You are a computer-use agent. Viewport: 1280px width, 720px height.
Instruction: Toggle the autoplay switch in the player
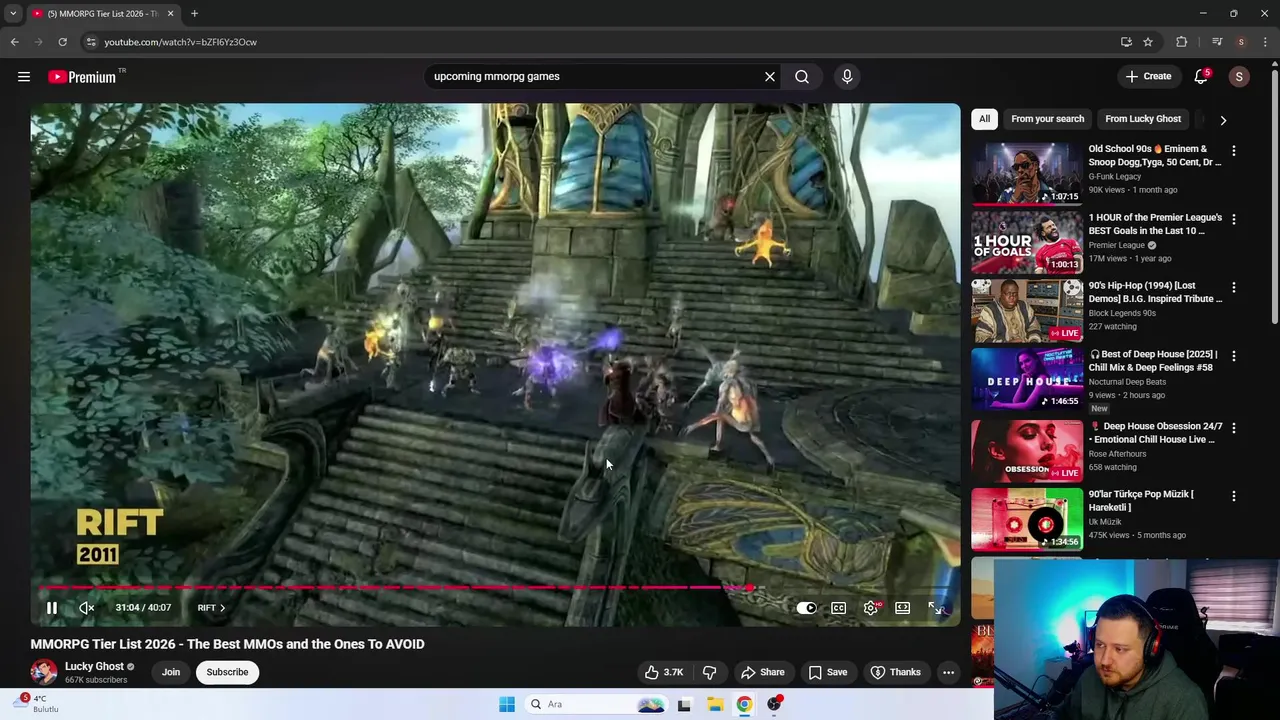(x=806, y=608)
